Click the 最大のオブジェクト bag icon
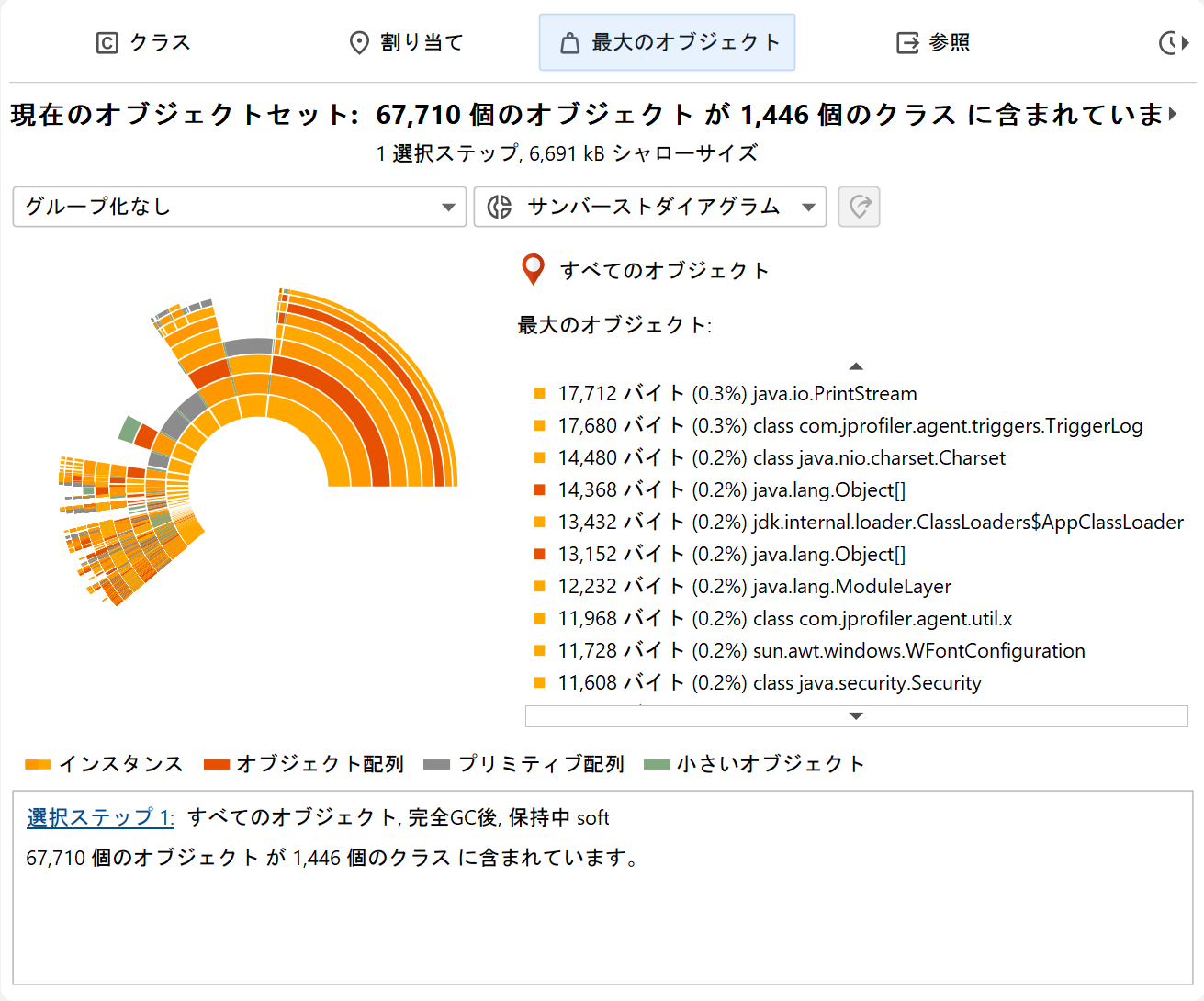 tap(569, 43)
